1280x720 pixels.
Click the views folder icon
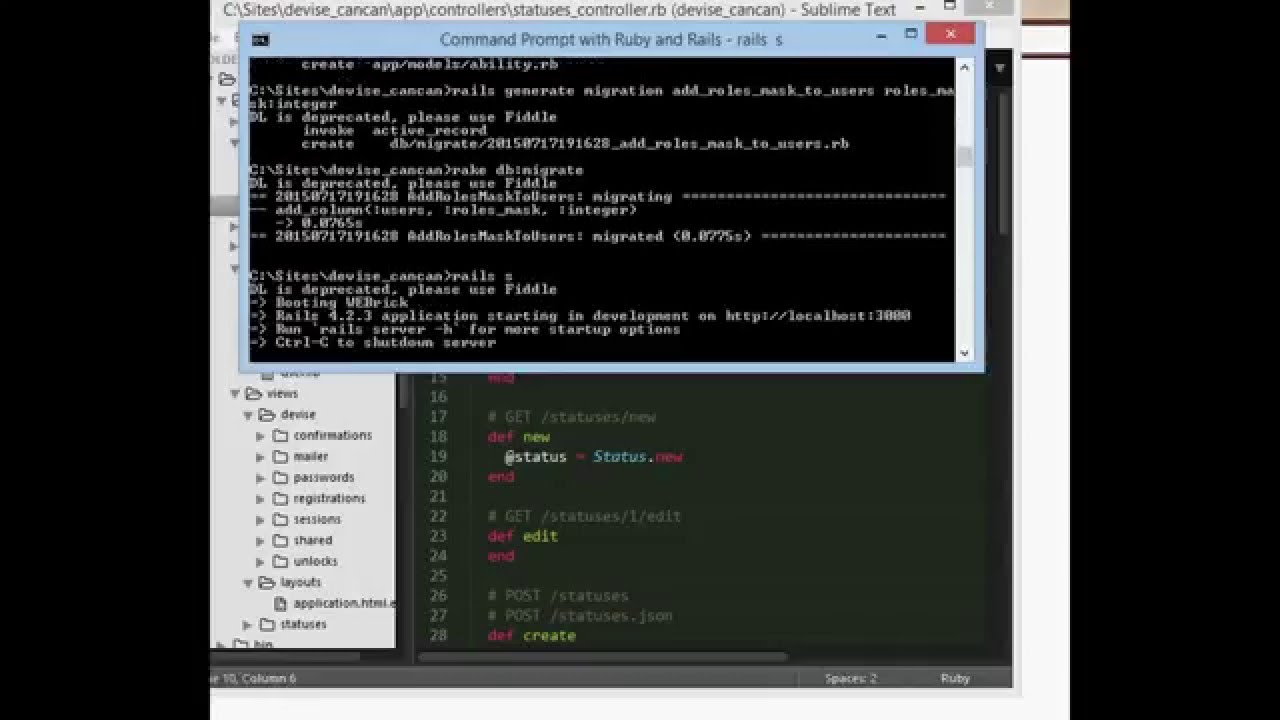click(253, 394)
